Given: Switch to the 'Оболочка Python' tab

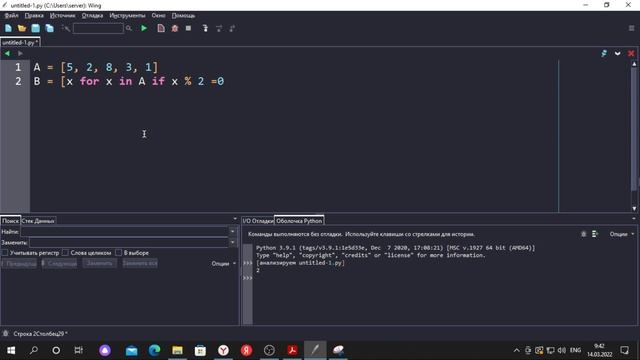Looking at the screenshot, I should 299,221.
